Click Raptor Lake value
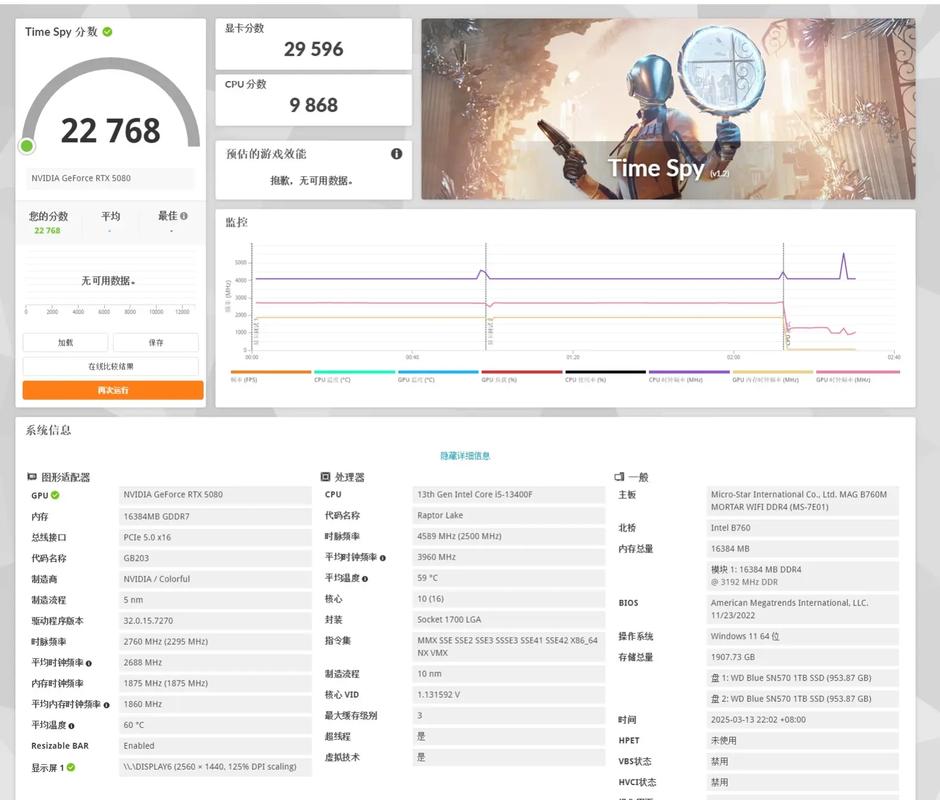The image size is (940, 800). point(509,515)
